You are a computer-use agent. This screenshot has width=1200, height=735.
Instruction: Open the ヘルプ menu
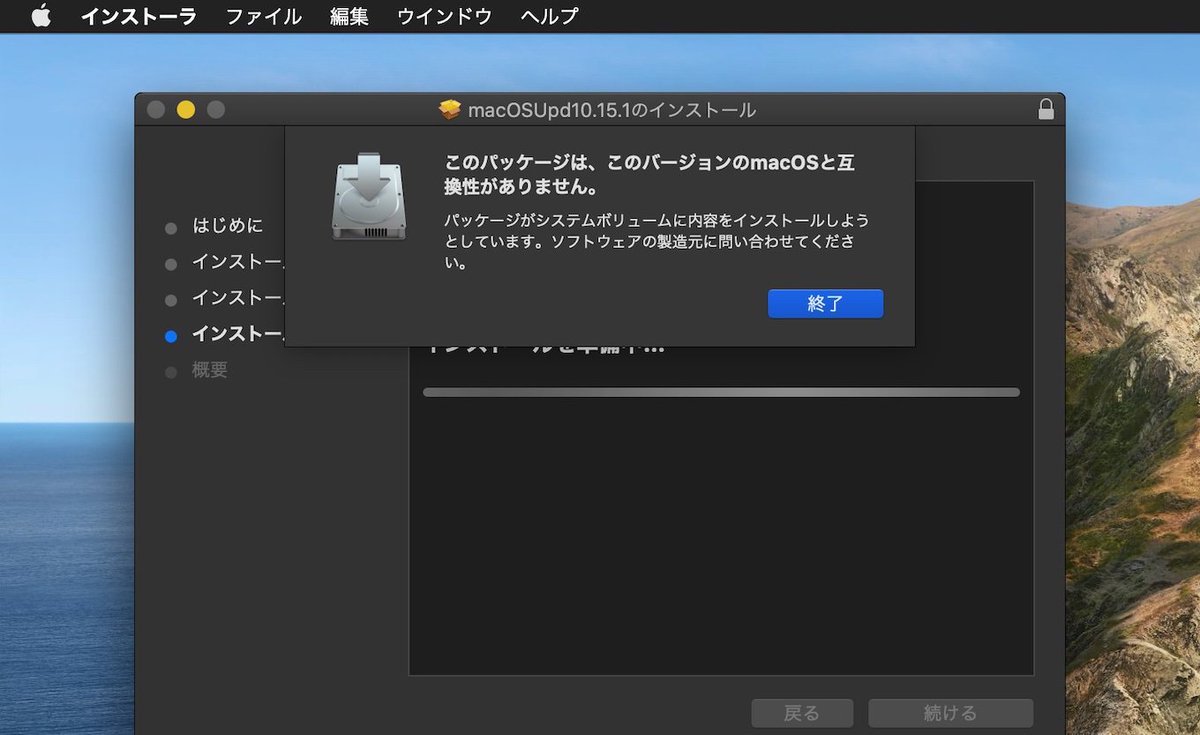pos(550,16)
